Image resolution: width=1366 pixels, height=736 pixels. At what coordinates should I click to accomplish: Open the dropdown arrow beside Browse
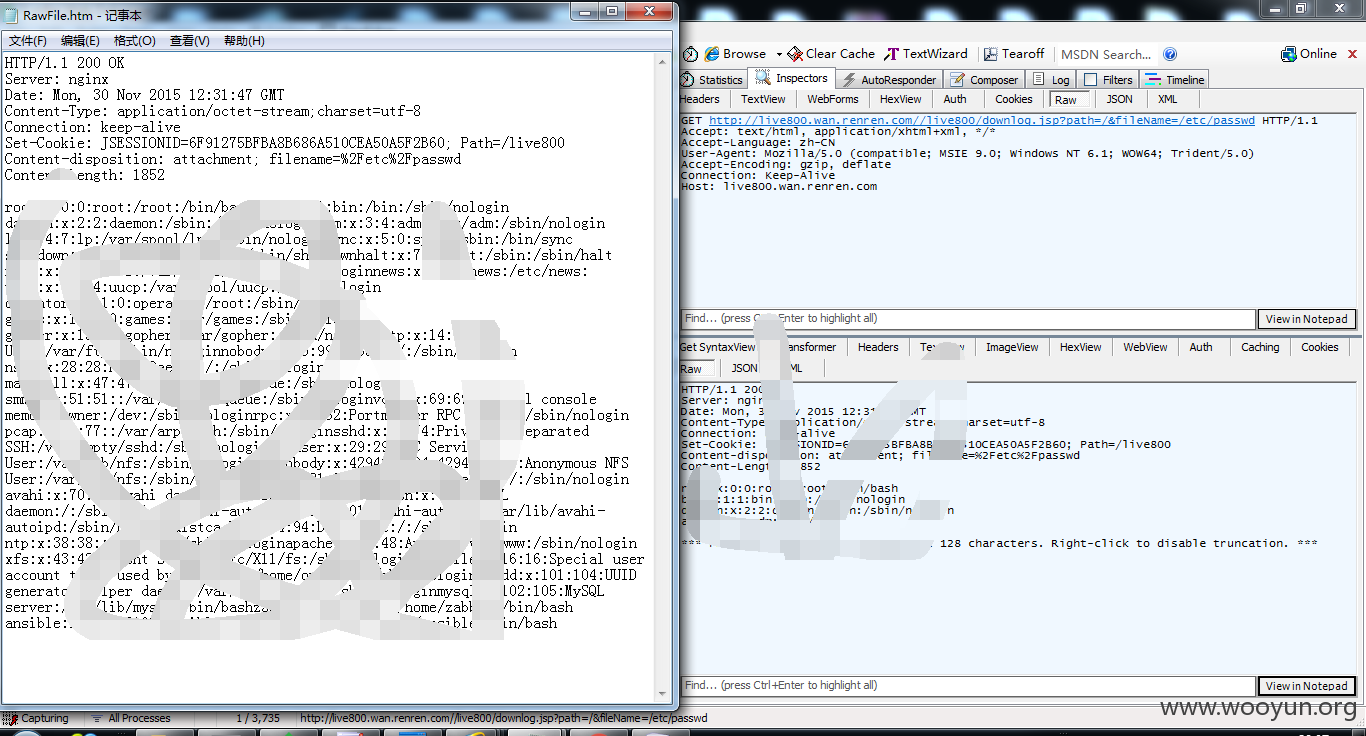(778, 54)
